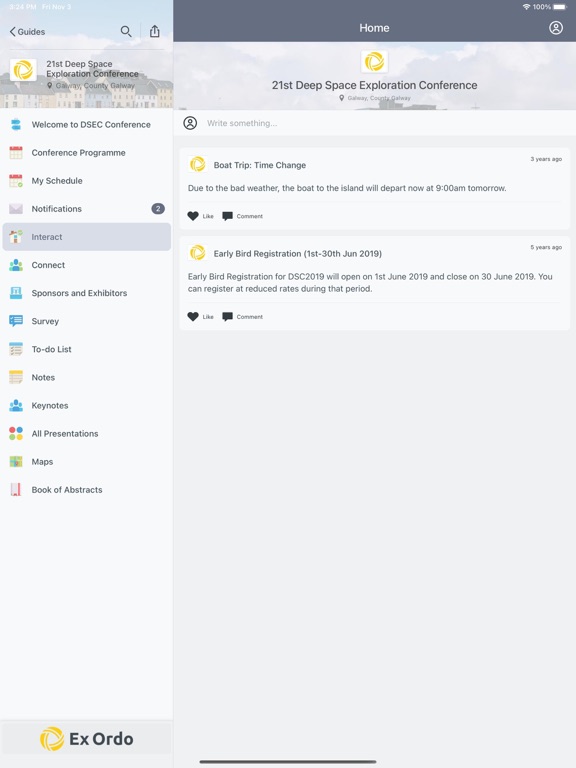Screen dimensions: 576x768
Task: Open Connect in sidebar
Action: (87, 265)
